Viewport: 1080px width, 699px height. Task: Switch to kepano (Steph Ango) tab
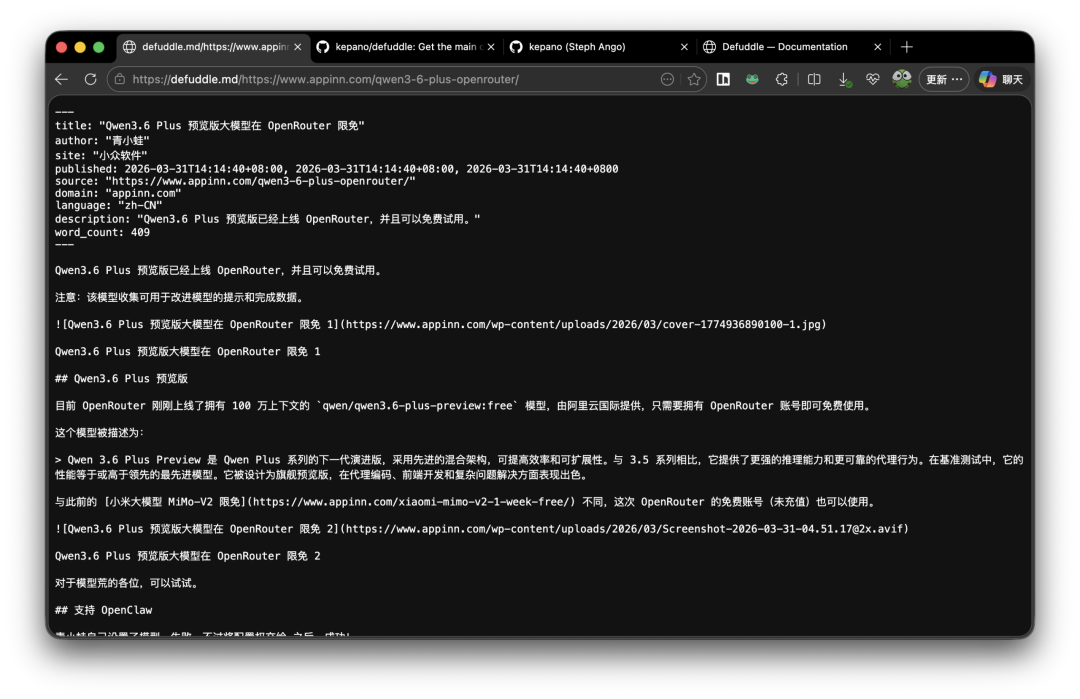point(598,47)
